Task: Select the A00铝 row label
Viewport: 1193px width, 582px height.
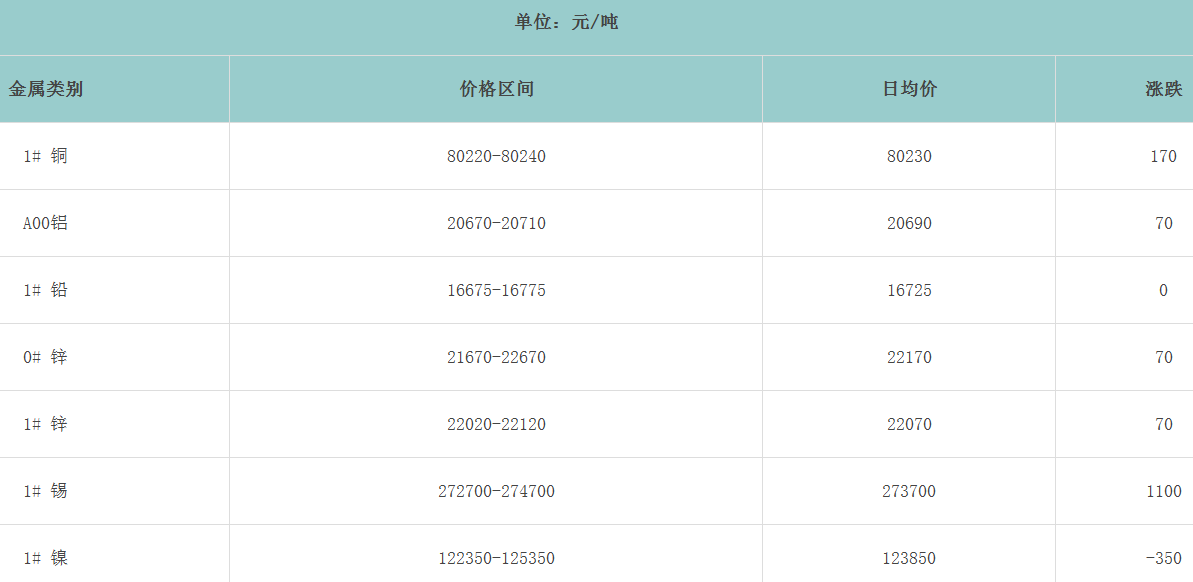Action: pos(46,223)
